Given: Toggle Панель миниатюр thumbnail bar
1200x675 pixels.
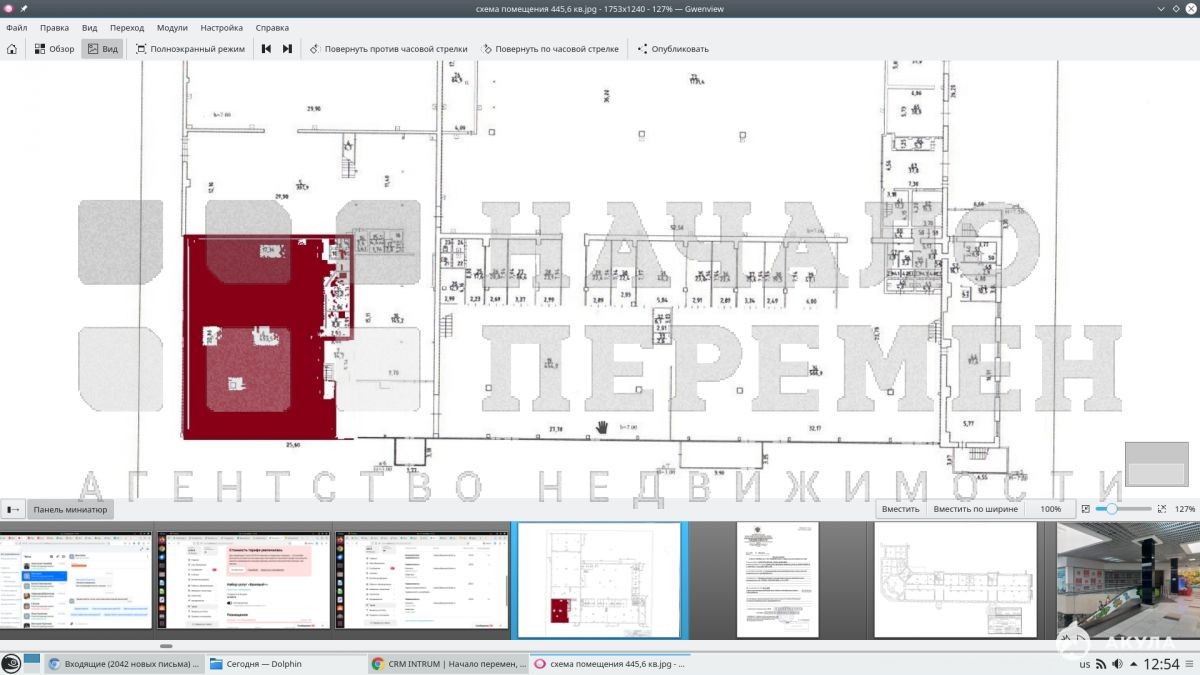Looking at the screenshot, I should tap(70, 509).
